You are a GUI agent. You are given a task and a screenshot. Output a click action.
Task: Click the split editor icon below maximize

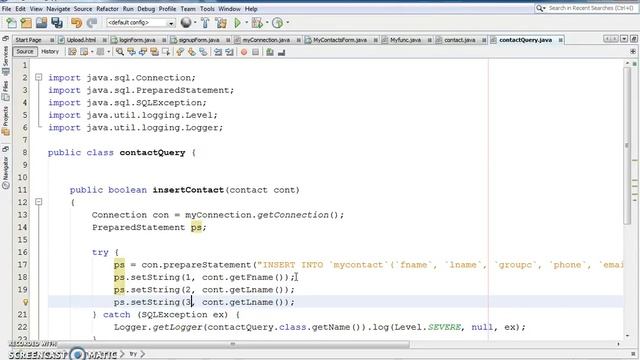[633, 52]
